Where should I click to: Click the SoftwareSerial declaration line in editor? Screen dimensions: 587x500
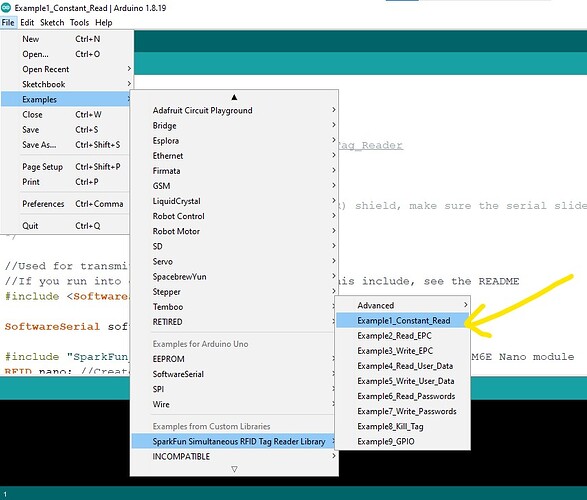[67, 326]
